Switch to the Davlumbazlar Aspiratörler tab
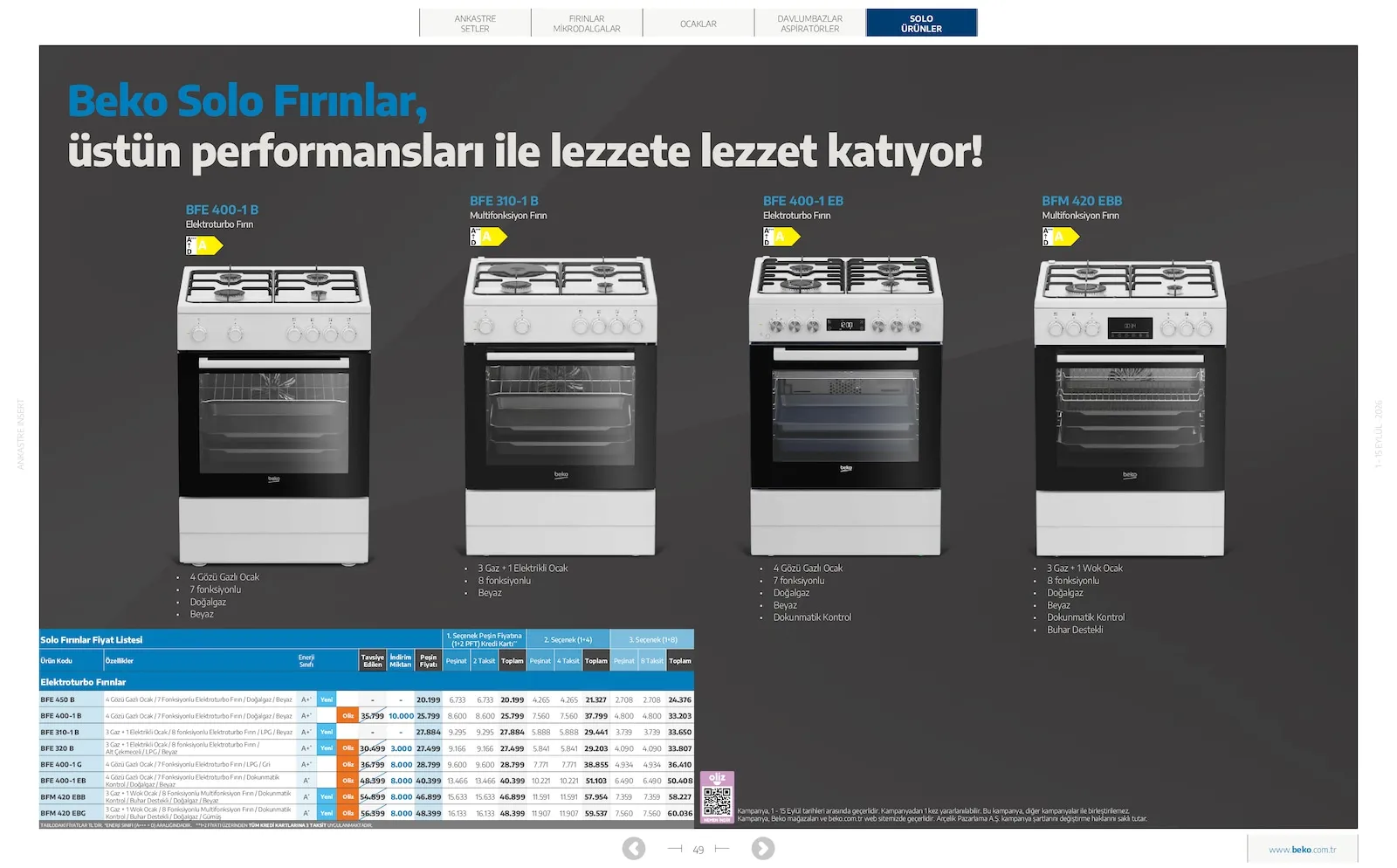 (x=810, y=24)
